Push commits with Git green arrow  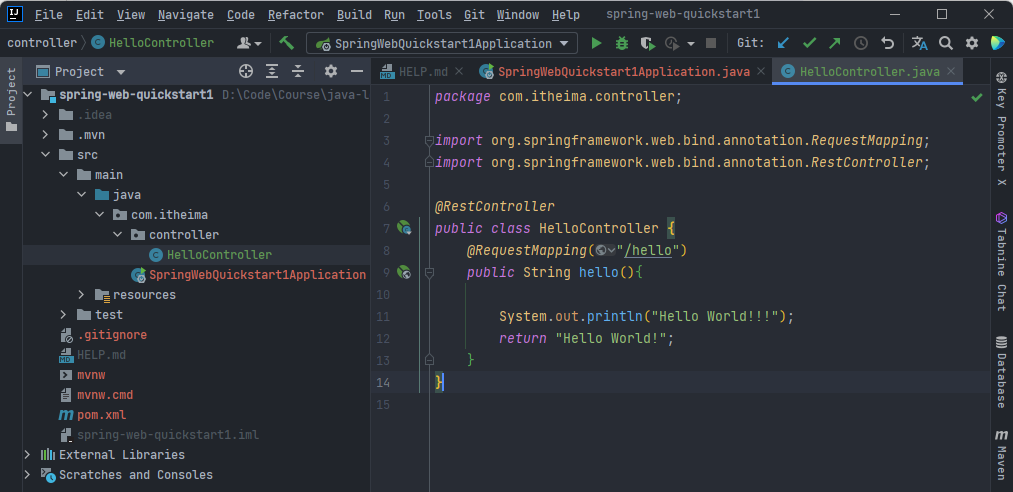[x=835, y=43]
